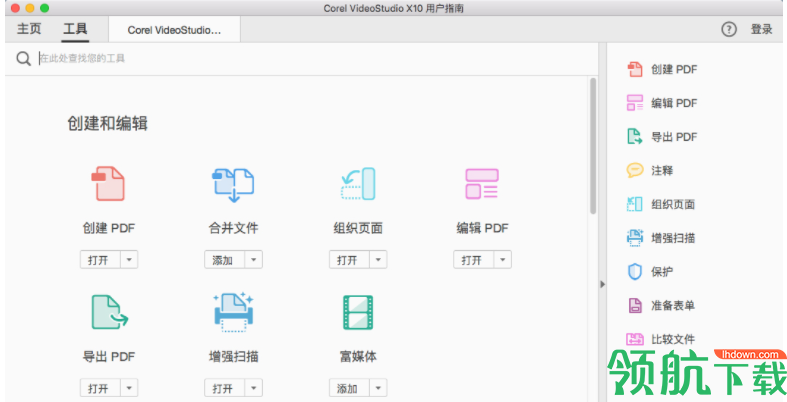The image size is (787, 402).
Task: Click the vertical scrollbar of the tools list
Action: pos(593,146)
